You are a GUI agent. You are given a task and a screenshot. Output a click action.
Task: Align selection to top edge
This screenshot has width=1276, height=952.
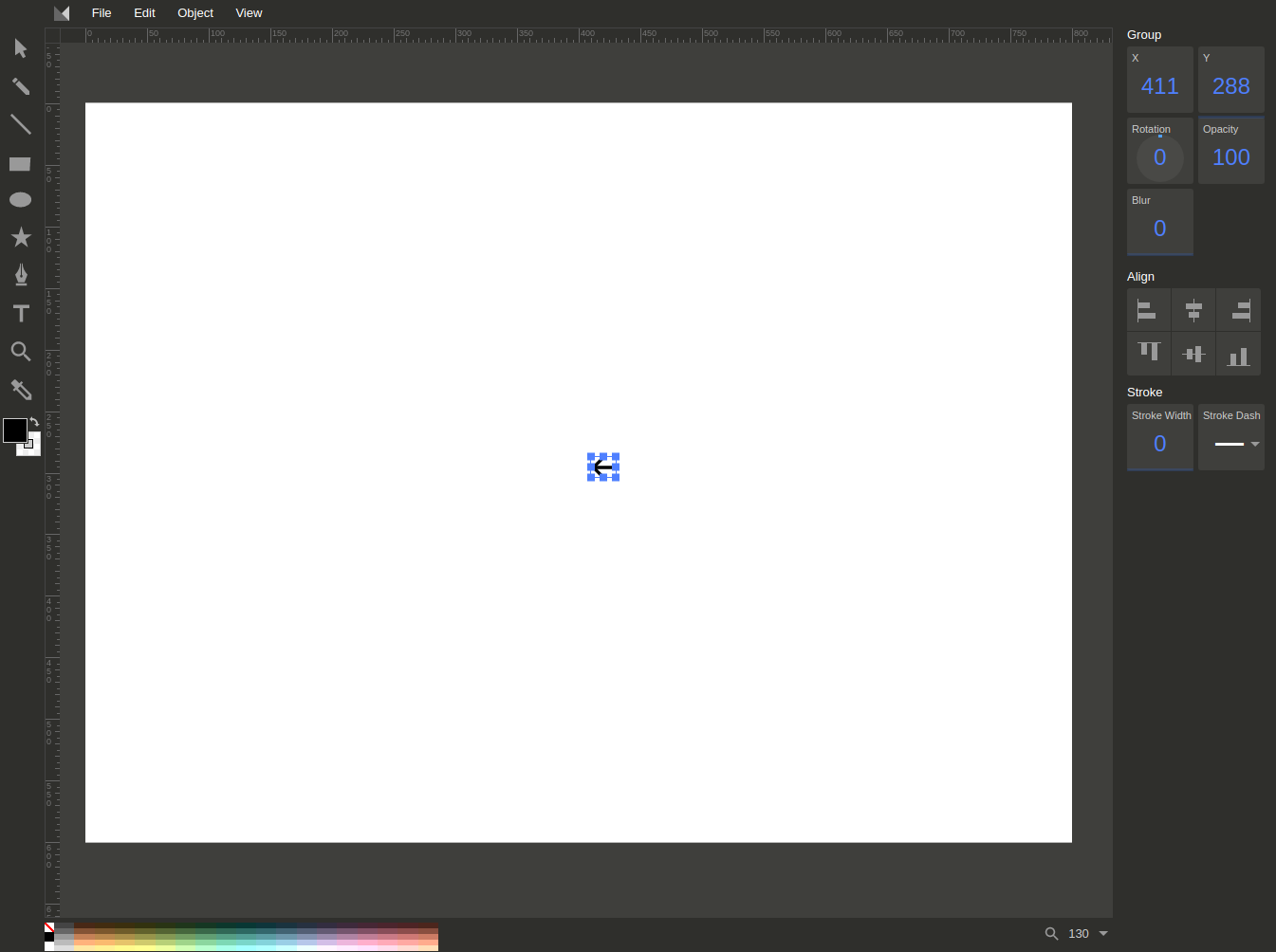pyautogui.click(x=1148, y=353)
